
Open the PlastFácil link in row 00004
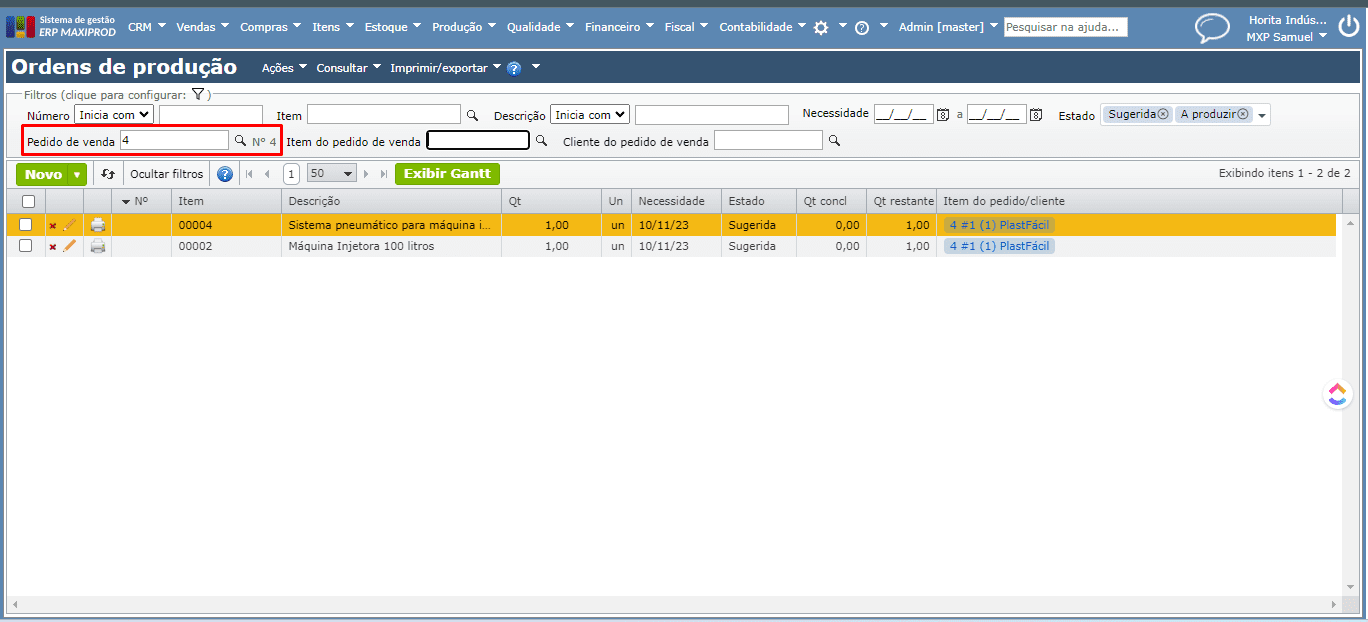[x=999, y=225]
